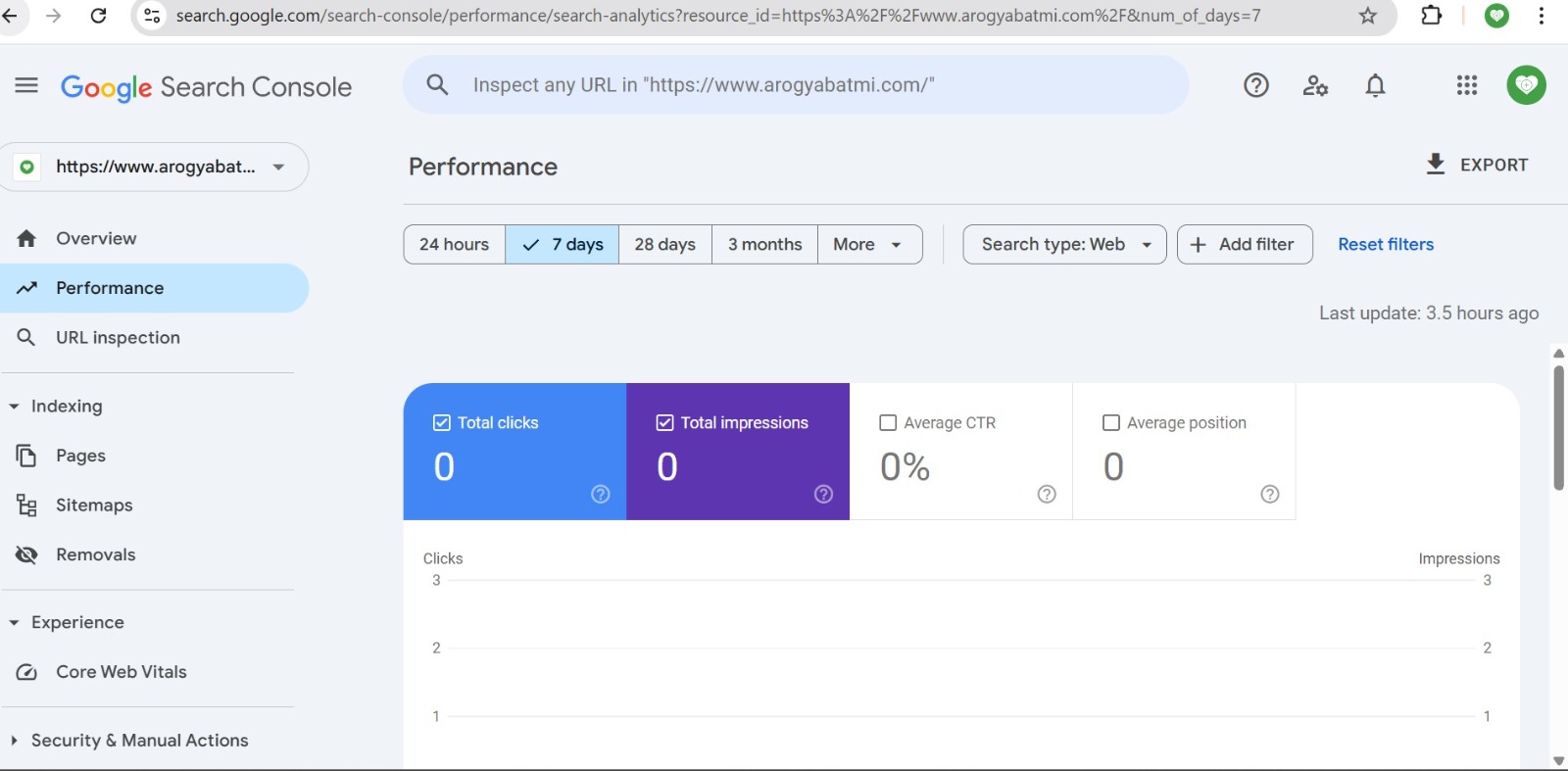
Task: Open the property selector dropdown
Action: [156, 167]
